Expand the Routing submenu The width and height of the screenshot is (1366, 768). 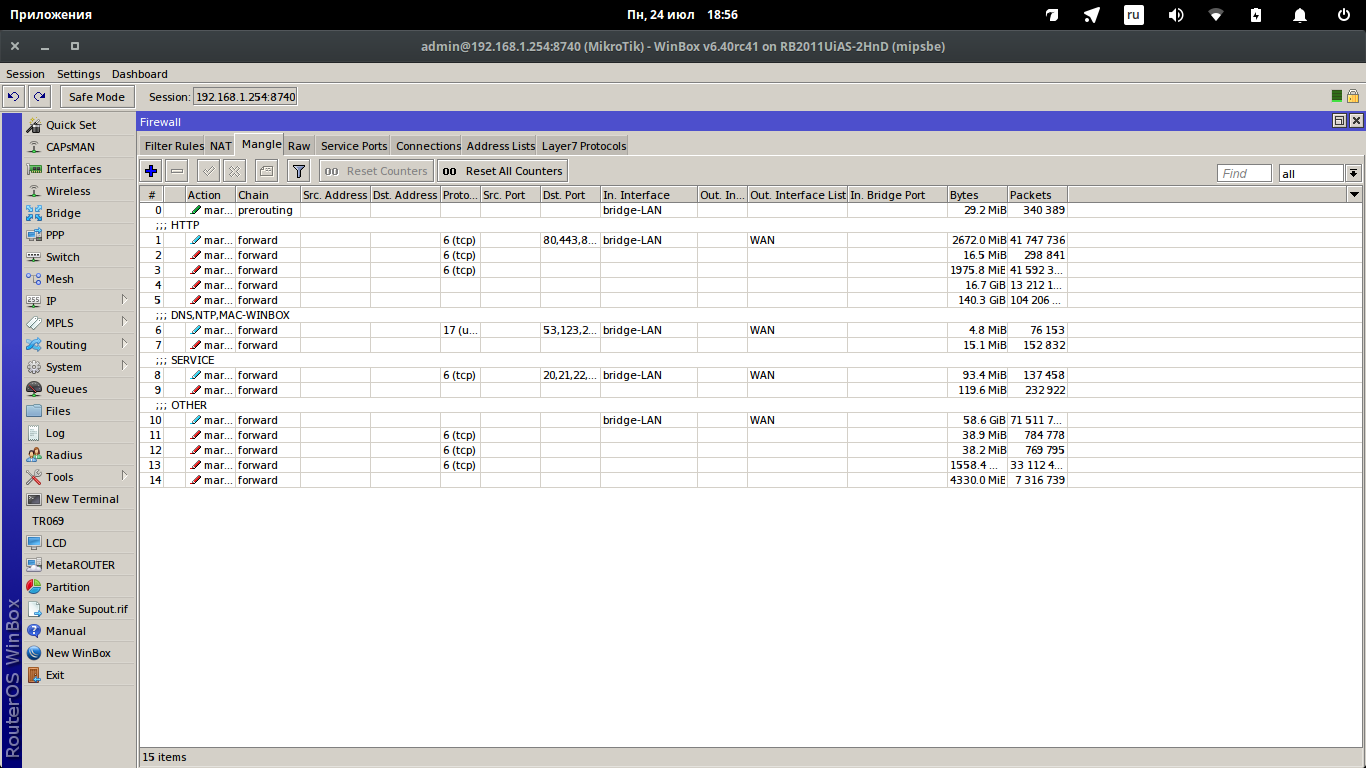[x=79, y=345]
